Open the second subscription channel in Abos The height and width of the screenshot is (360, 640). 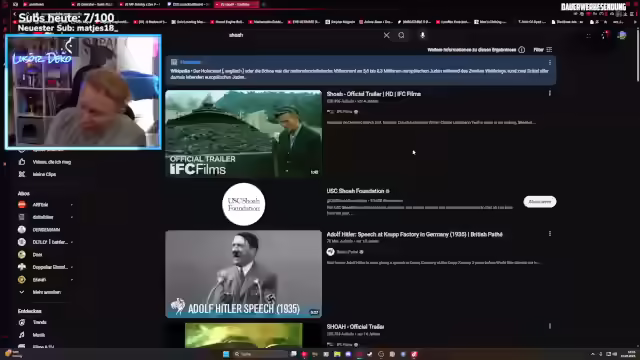click(45, 217)
